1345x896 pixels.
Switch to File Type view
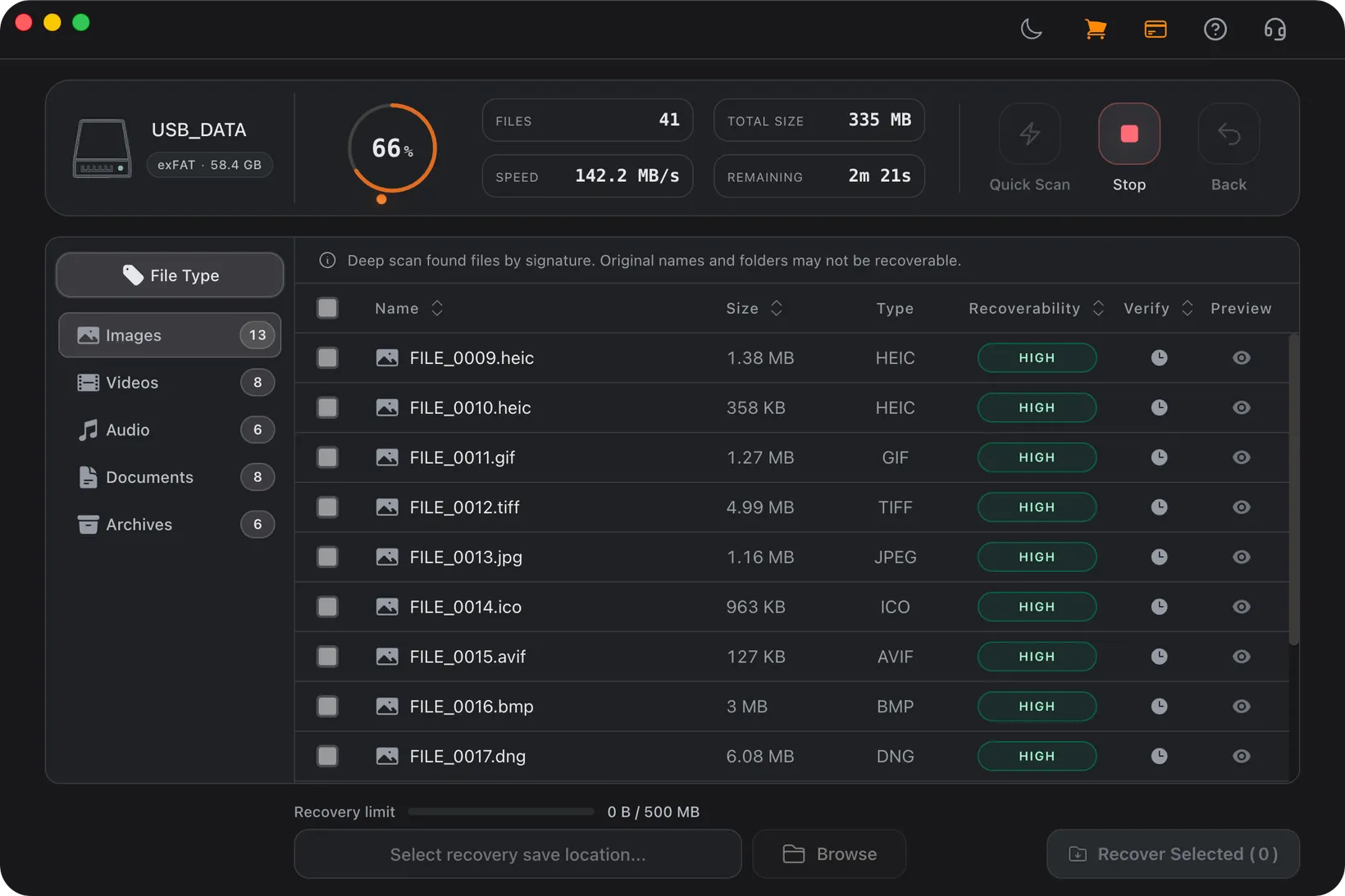pyautogui.click(x=170, y=275)
